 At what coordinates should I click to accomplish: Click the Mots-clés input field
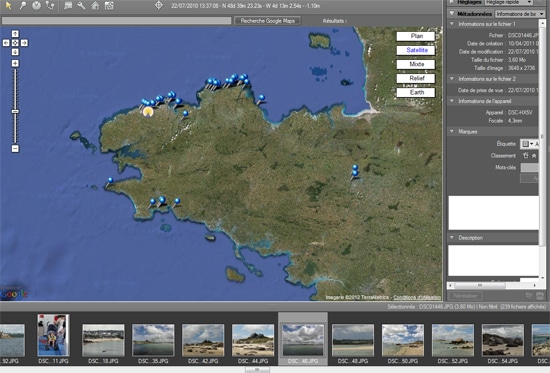(x=530, y=167)
